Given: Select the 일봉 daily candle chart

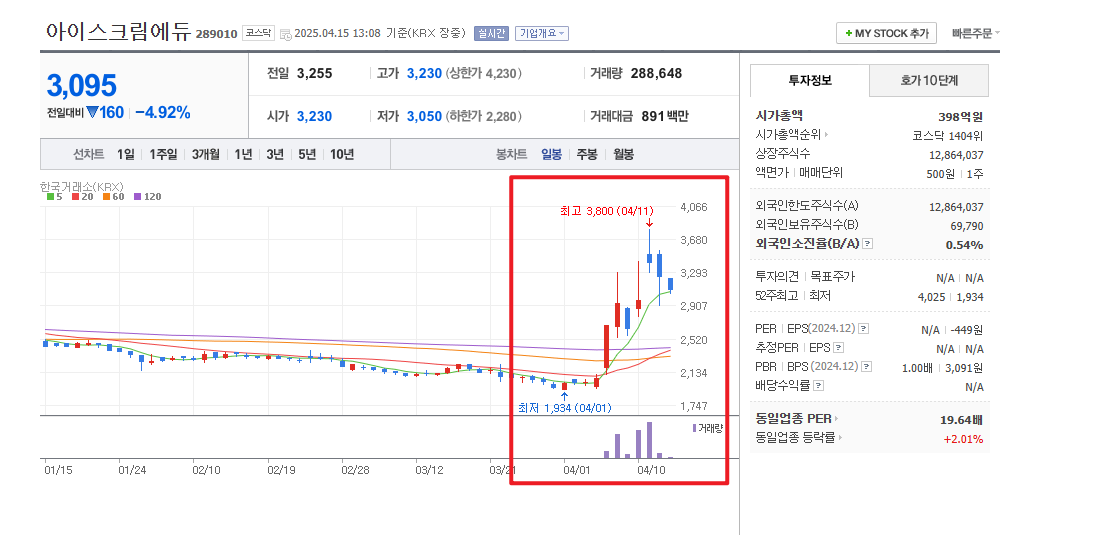Looking at the screenshot, I should [x=552, y=154].
